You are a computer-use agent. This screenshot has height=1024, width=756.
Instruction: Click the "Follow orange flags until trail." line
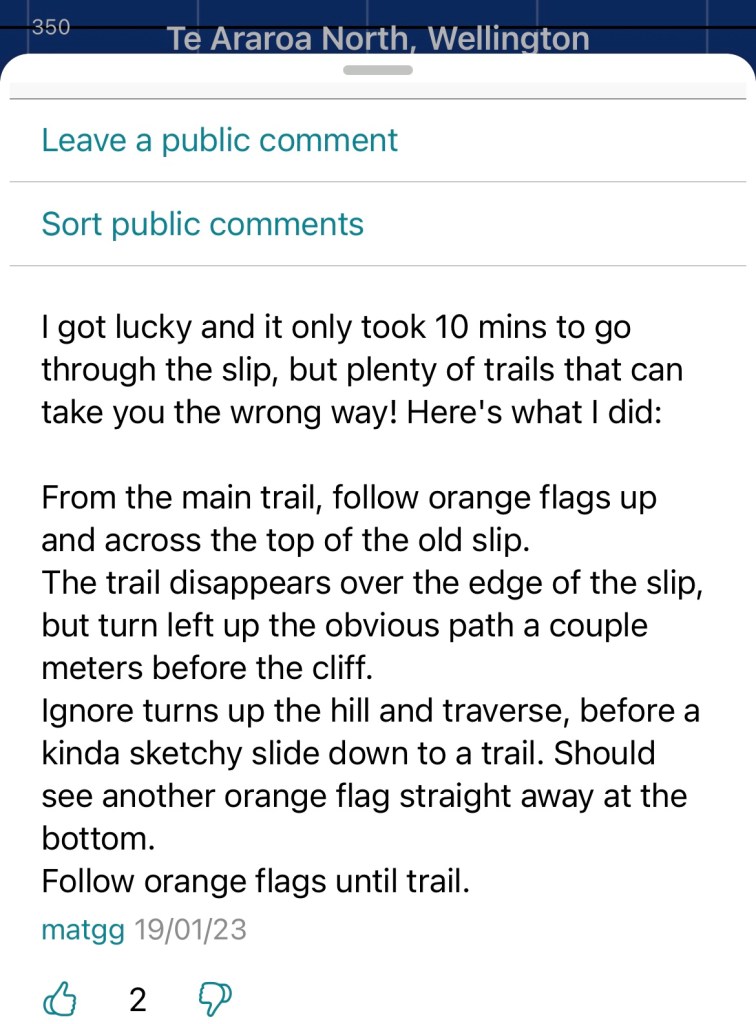(x=255, y=882)
